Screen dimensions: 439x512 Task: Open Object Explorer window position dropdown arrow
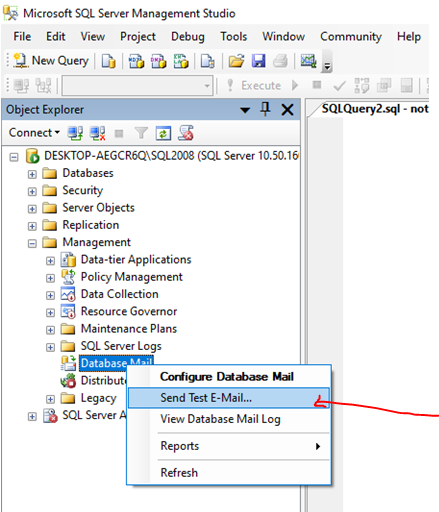click(245, 110)
